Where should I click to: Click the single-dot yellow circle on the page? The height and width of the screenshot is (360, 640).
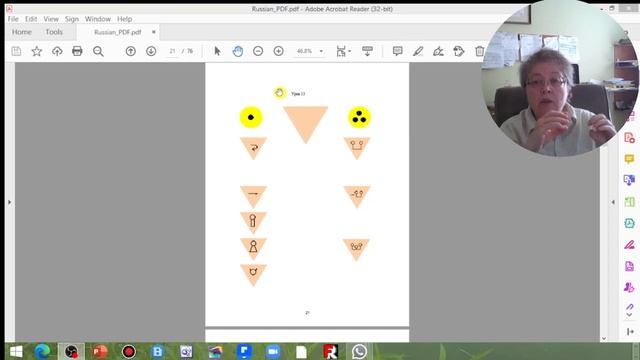click(251, 117)
